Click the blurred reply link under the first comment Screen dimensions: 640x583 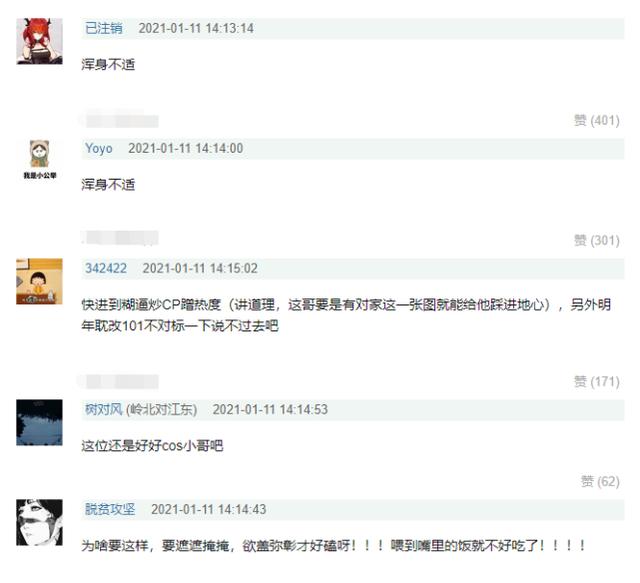(x=119, y=120)
